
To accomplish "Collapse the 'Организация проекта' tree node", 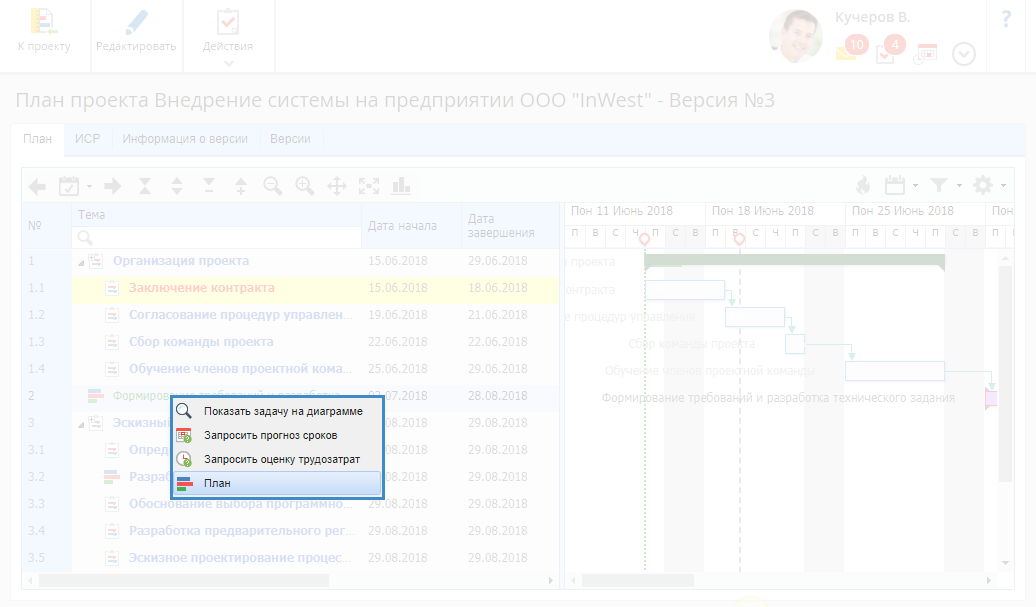I will [x=80, y=261].
